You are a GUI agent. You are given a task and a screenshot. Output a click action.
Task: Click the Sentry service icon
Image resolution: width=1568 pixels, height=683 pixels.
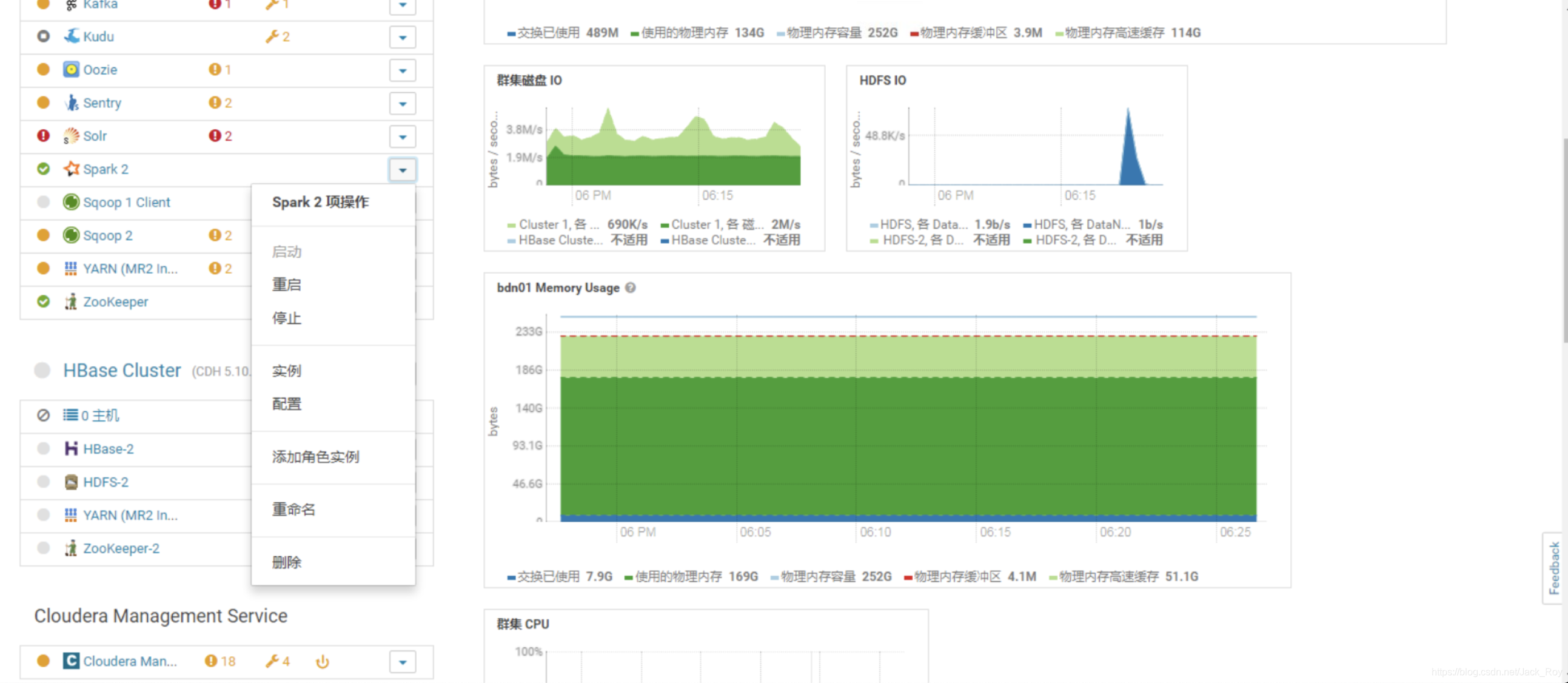71,103
